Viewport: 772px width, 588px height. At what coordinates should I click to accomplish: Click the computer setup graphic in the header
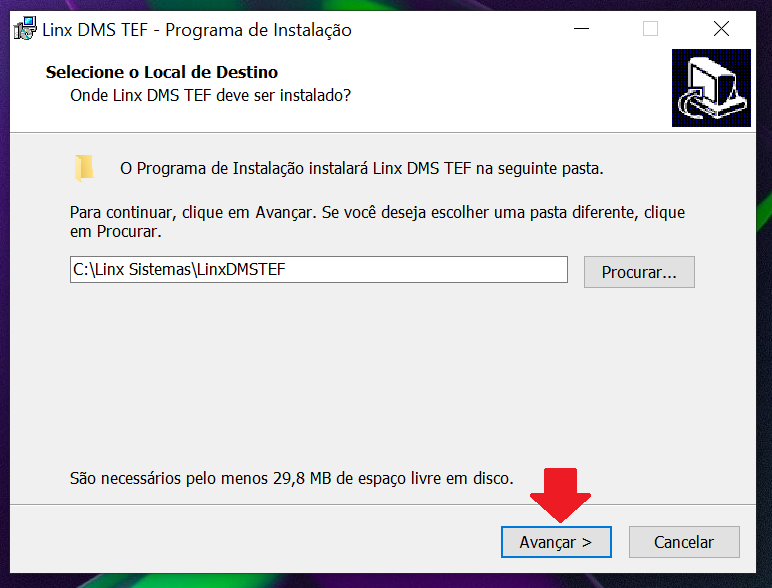coord(711,88)
